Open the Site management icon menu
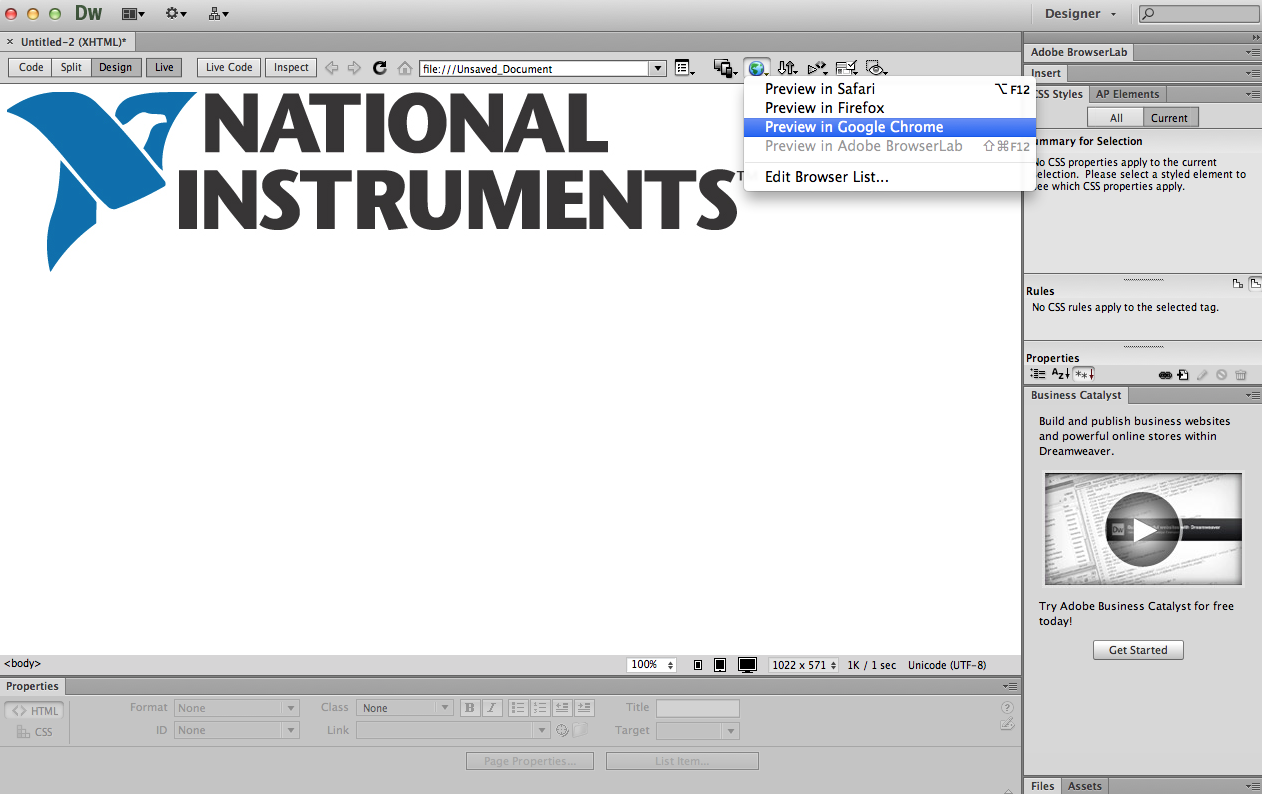Image resolution: width=1262 pixels, height=794 pixels. pyautogui.click(x=219, y=14)
